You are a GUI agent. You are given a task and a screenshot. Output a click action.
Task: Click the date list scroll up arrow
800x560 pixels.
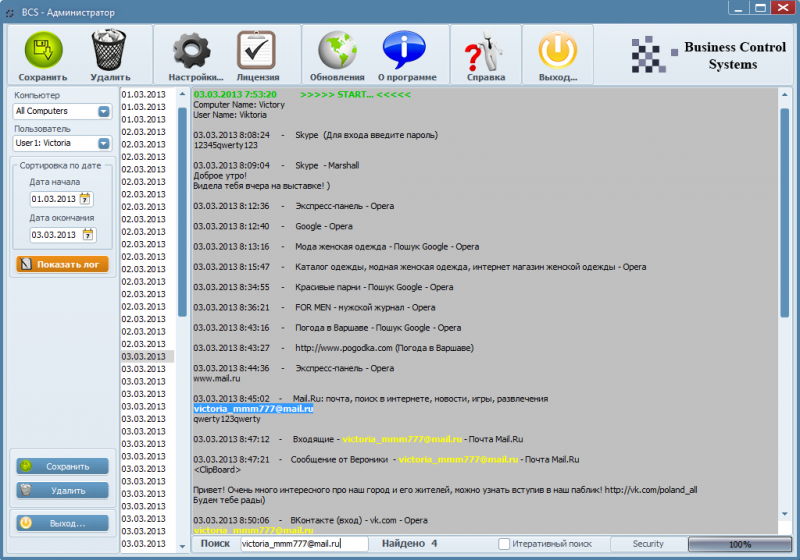coord(182,94)
